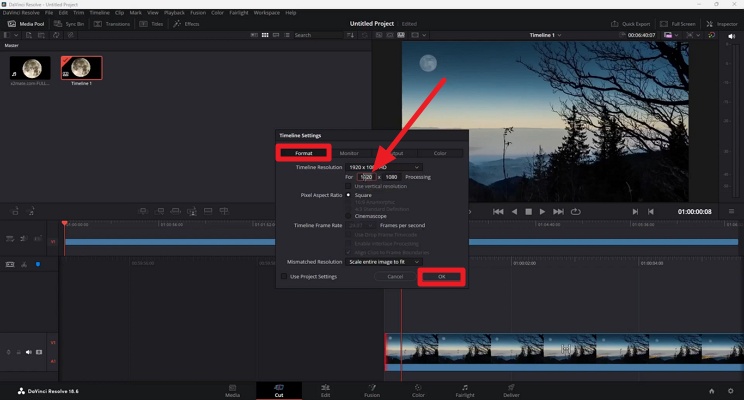
Task: Mute audio with the speaker icon
Action: (731, 36)
